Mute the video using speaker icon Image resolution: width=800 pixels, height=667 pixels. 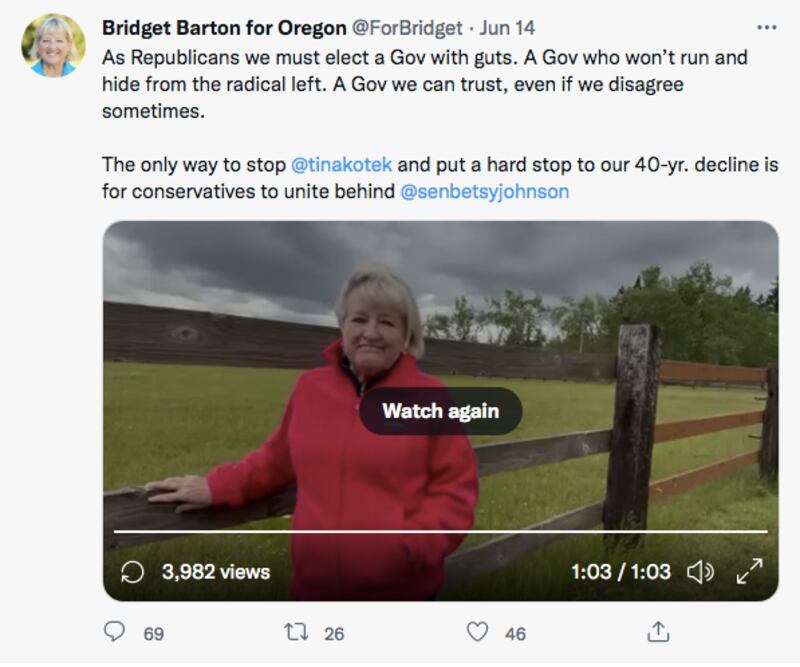(x=701, y=572)
